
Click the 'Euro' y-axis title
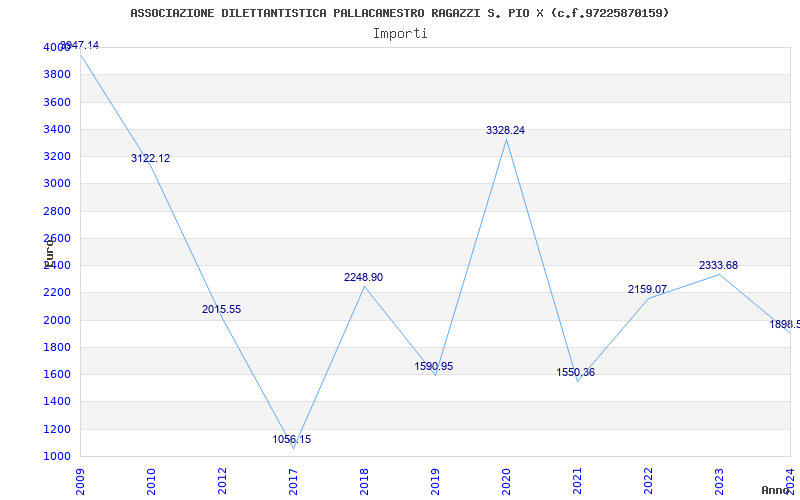coord(49,253)
